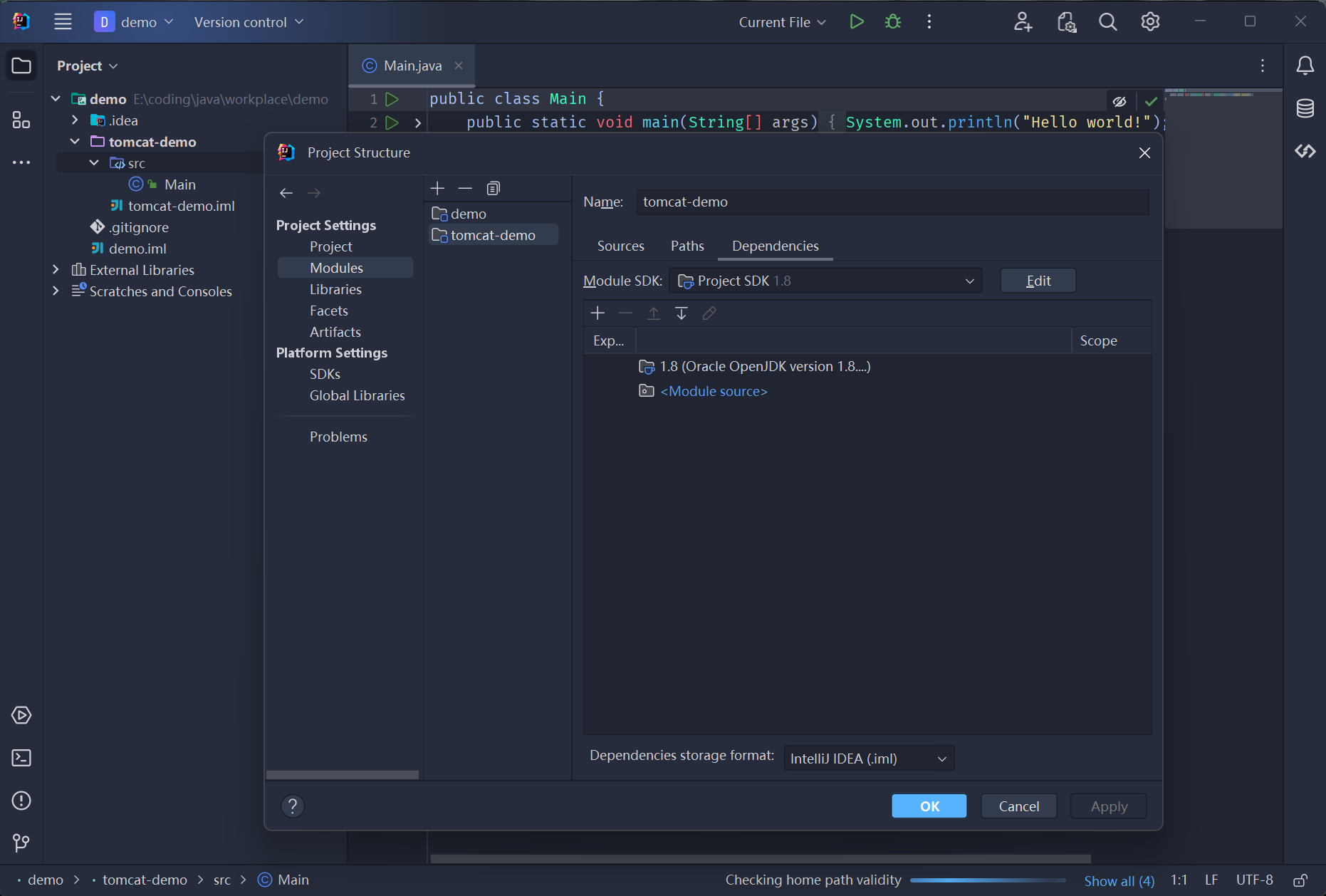Open Libraries in Project Settings

[x=335, y=289]
